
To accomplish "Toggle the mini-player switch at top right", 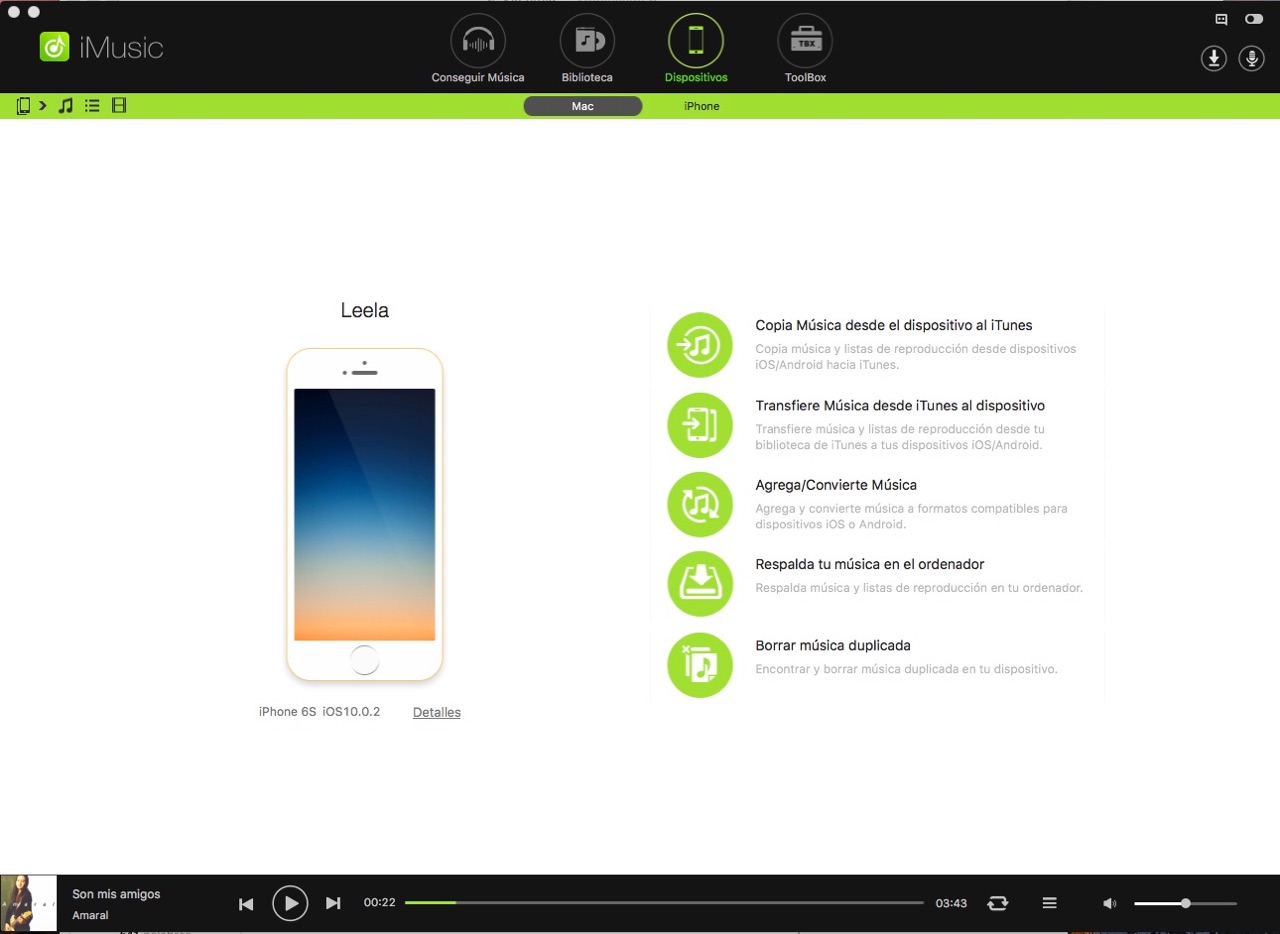I will click(x=1253, y=19).
